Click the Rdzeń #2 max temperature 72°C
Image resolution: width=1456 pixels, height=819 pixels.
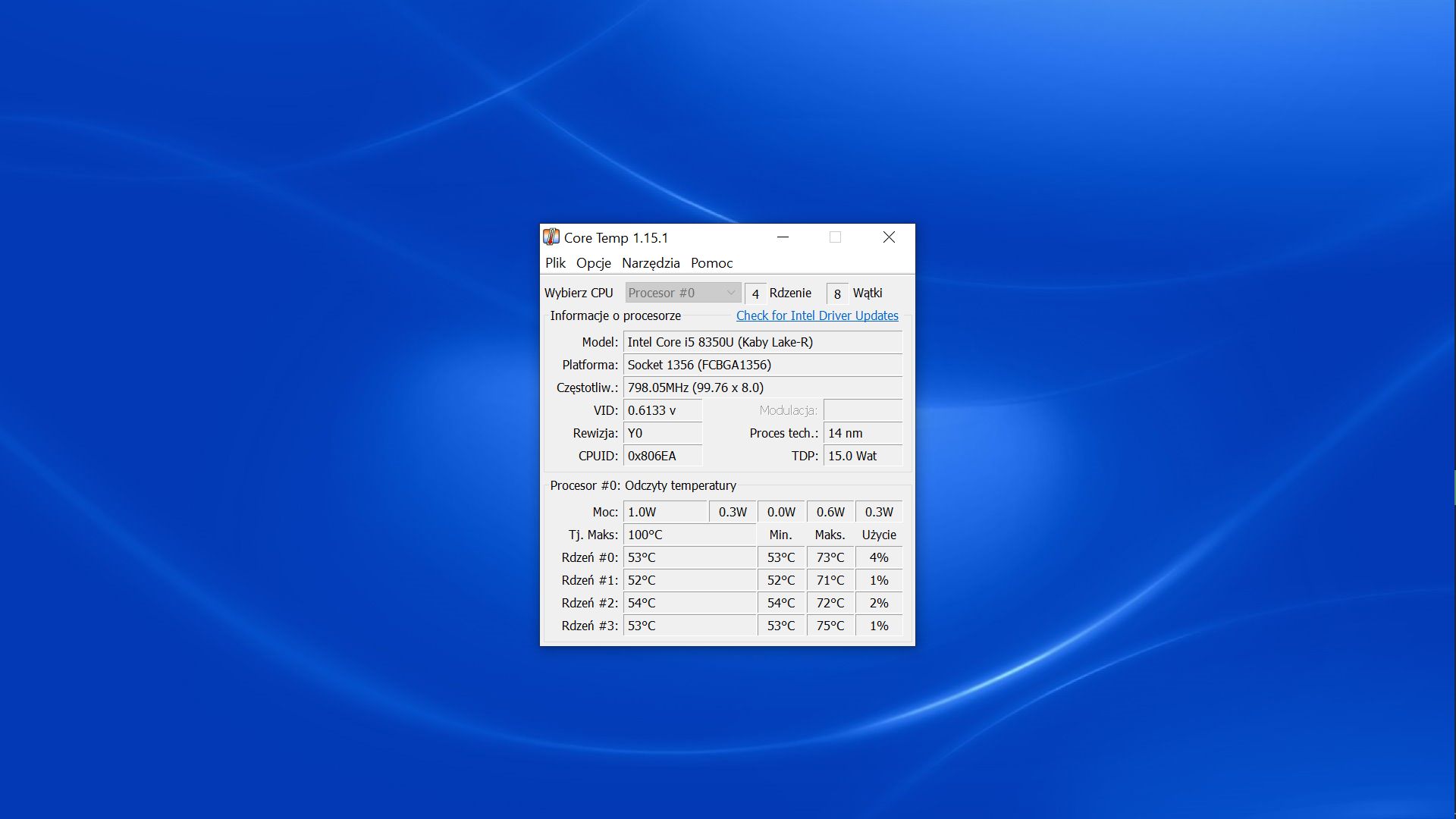[x=830, y=603]
